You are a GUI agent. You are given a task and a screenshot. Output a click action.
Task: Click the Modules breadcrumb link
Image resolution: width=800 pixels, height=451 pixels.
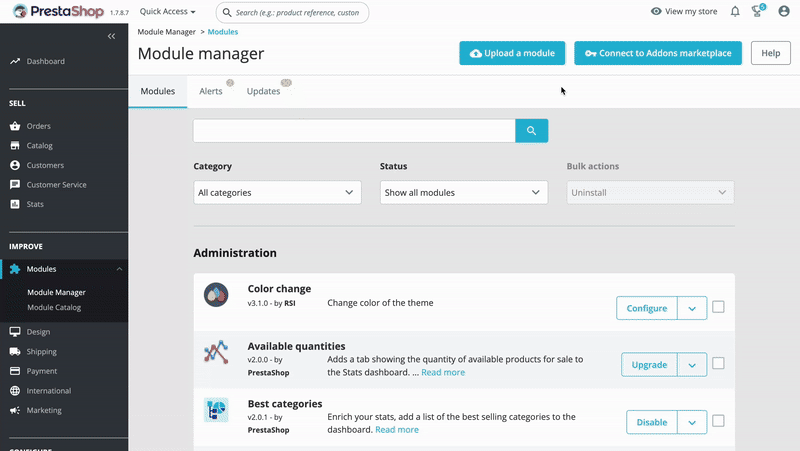(x=223, y=32)
